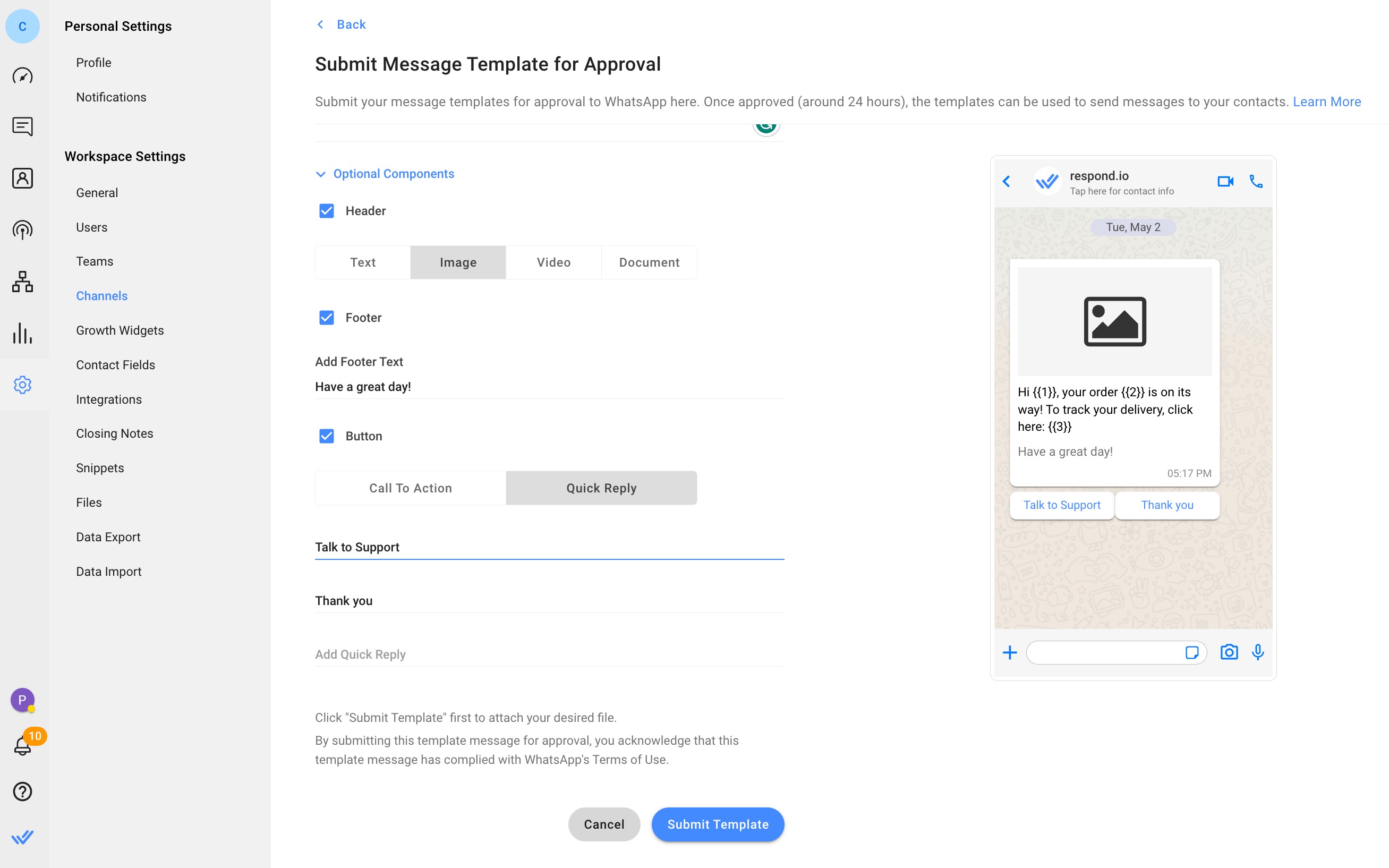Click the Cancel button
This screenshot has height=868, width=1389.
604,824
